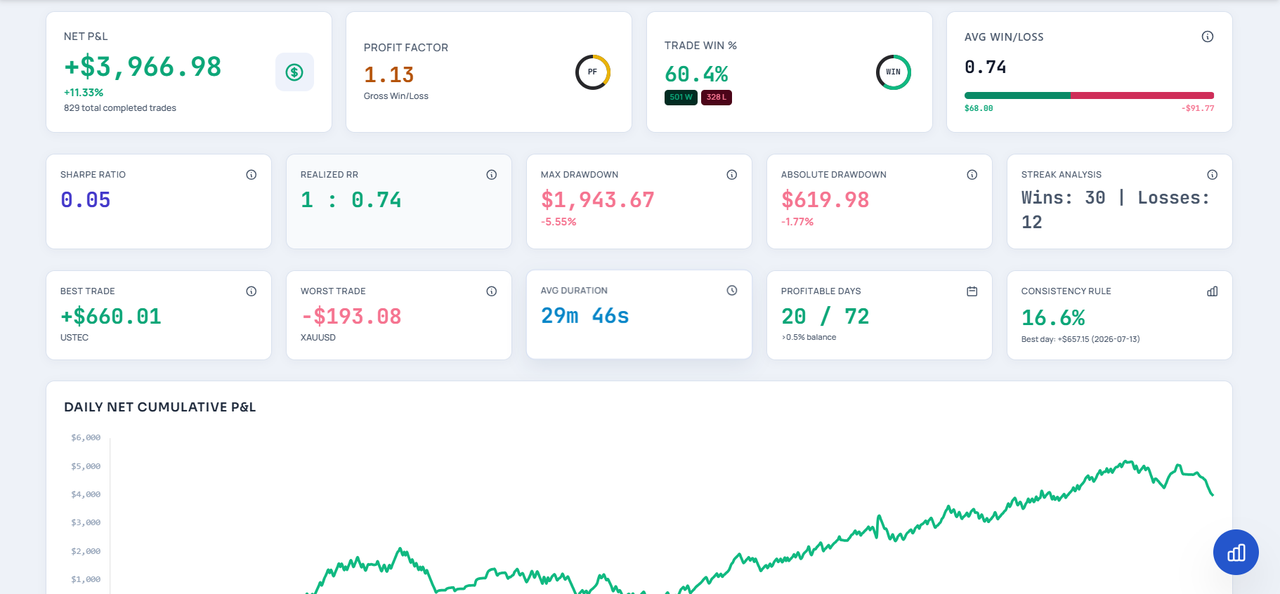This screenshot has width=1280, height=594.
Task: Click the Sharpe Ratio value 0.05
Action: tap(86, 200)
